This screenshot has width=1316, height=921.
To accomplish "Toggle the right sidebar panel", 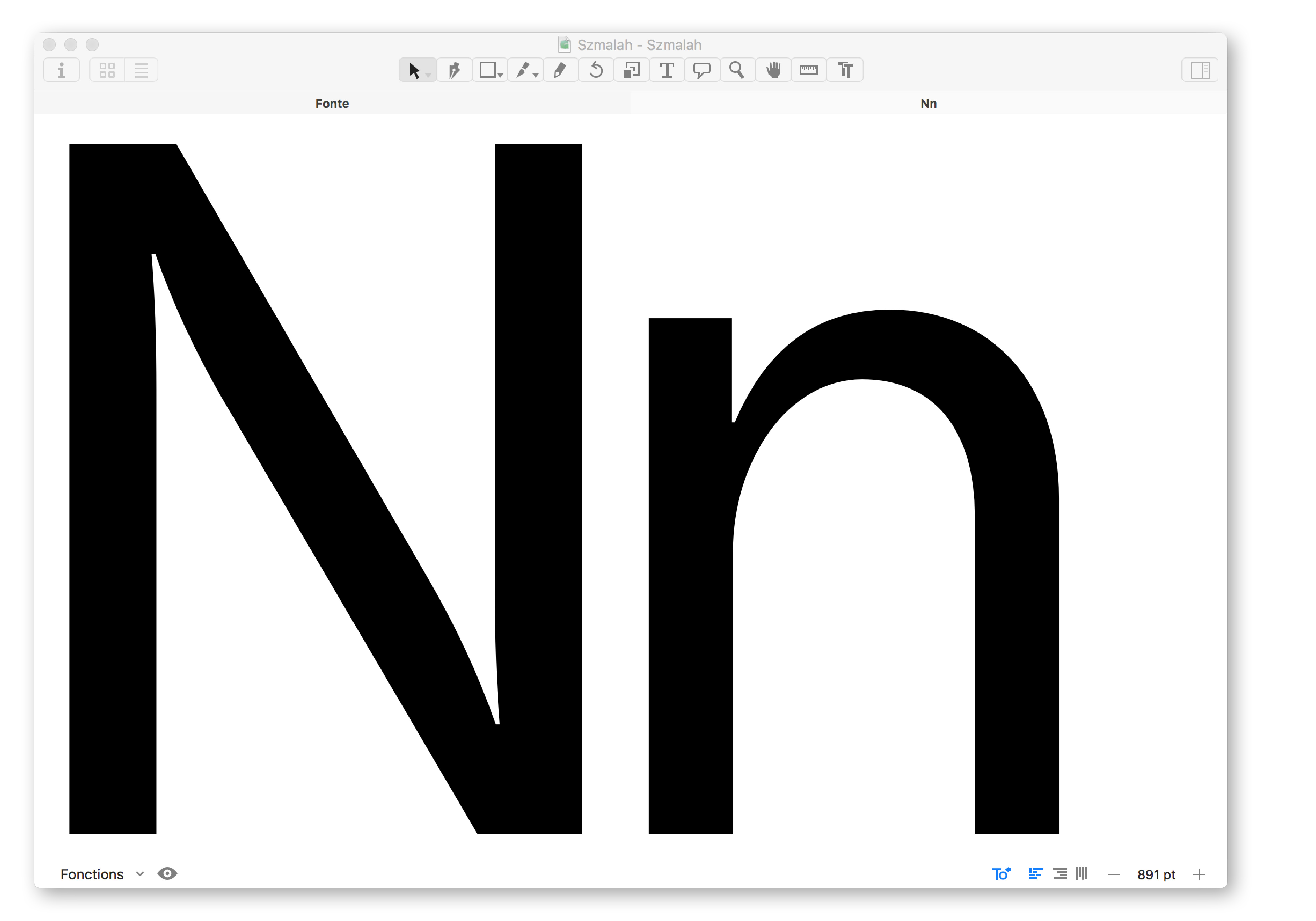I will [1199, 70].
